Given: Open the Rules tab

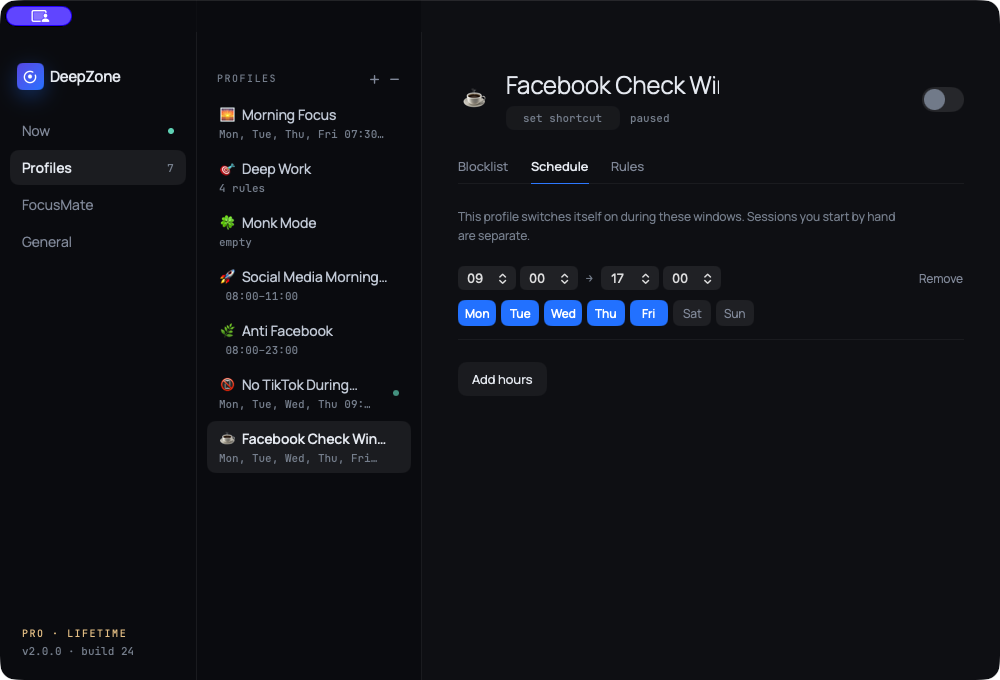Looking at the screenshot, I should coord(627,166).
